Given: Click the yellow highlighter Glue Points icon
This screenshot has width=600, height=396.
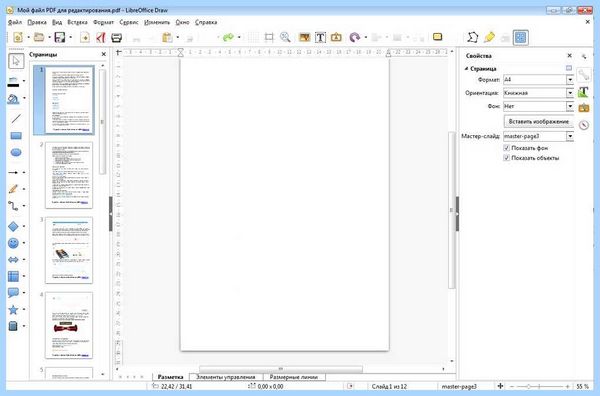Looking at the screenshot, I should (x=489, y=37).
